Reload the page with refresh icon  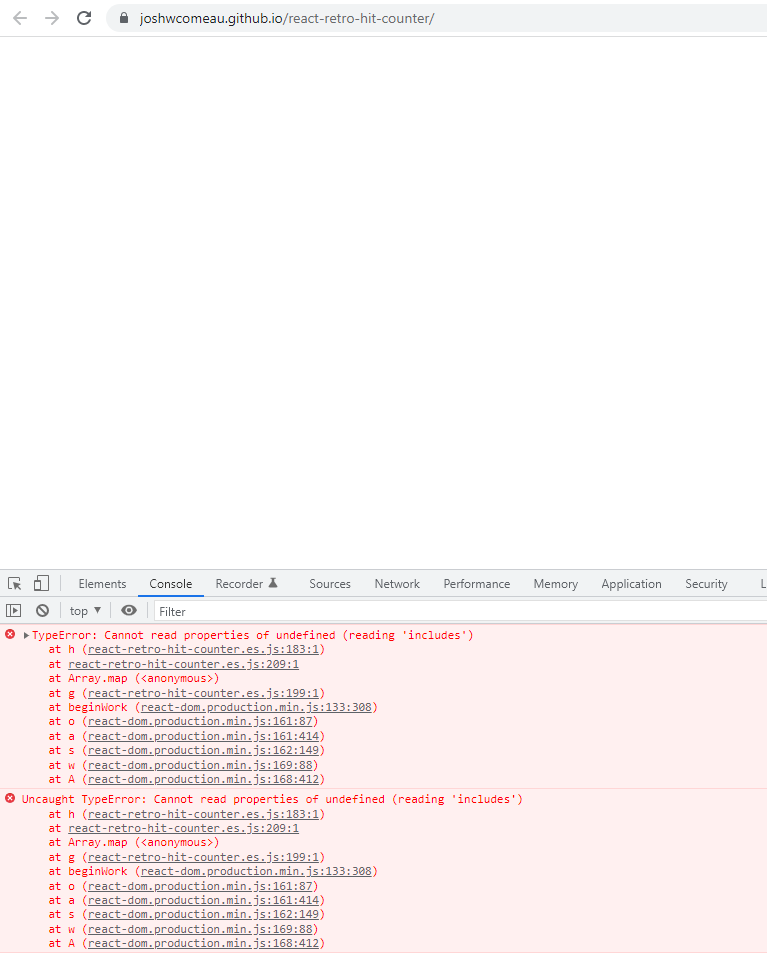point(84,18)
